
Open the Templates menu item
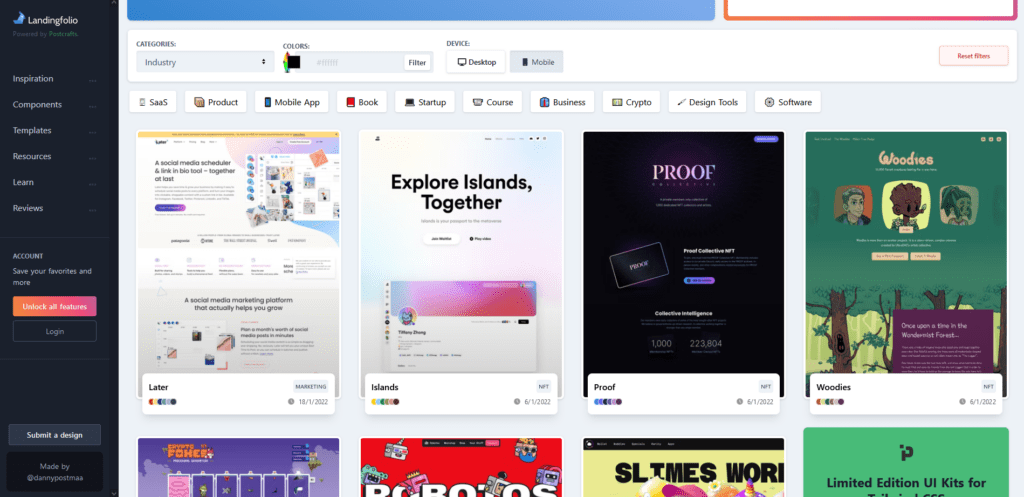[x=32, y=130]
